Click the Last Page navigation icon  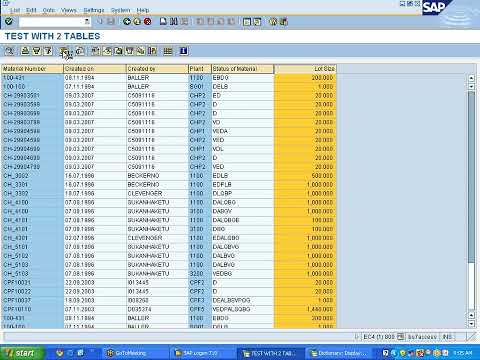coord(231,22)
